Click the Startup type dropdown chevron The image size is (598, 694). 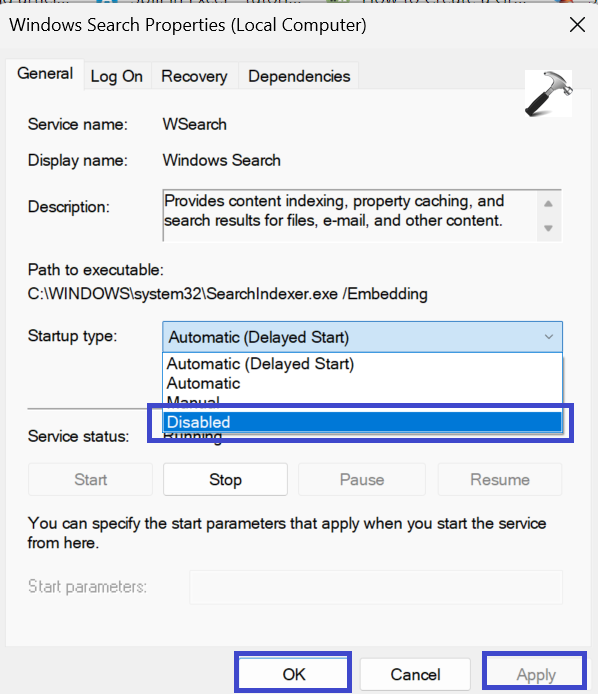549,337
